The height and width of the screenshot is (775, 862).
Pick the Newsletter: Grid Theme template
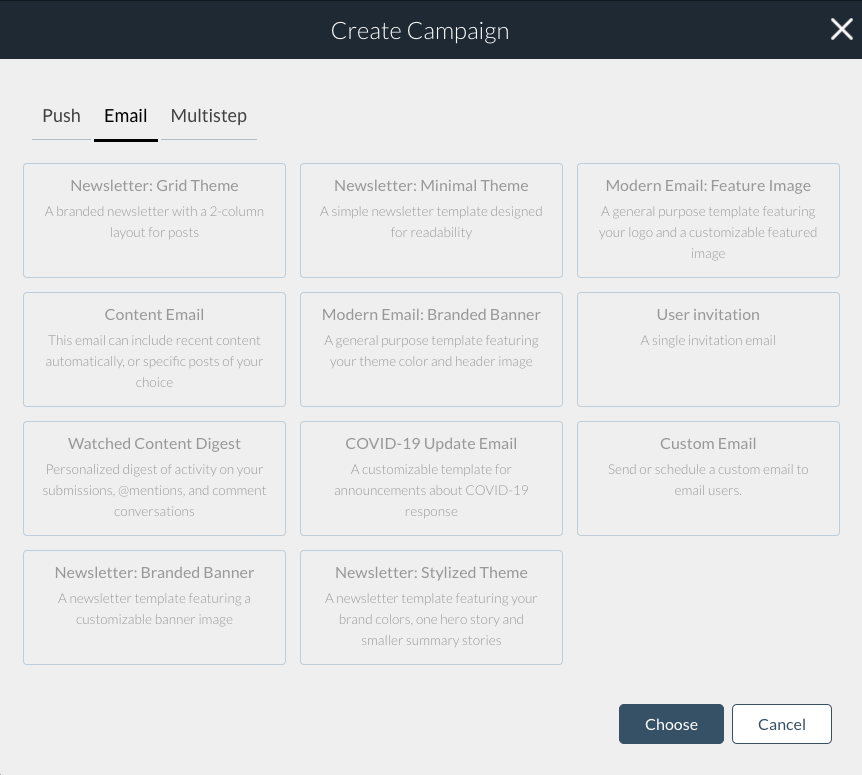point(154,220)
